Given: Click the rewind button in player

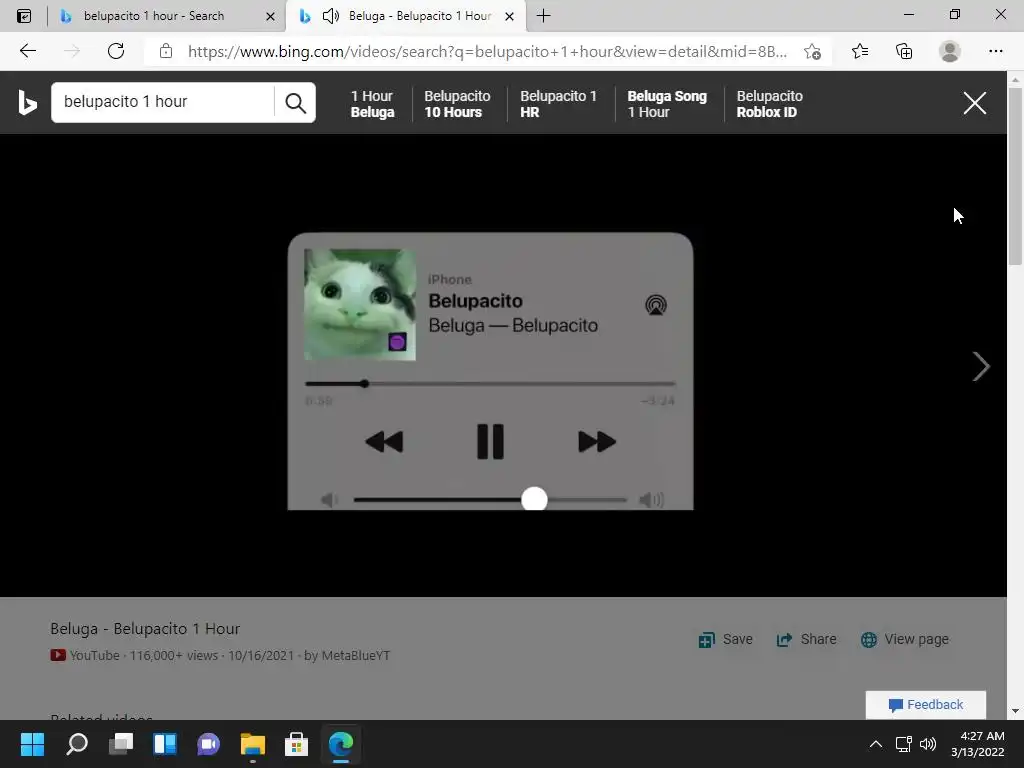Looking at the screenshot, I should point(384,442).
